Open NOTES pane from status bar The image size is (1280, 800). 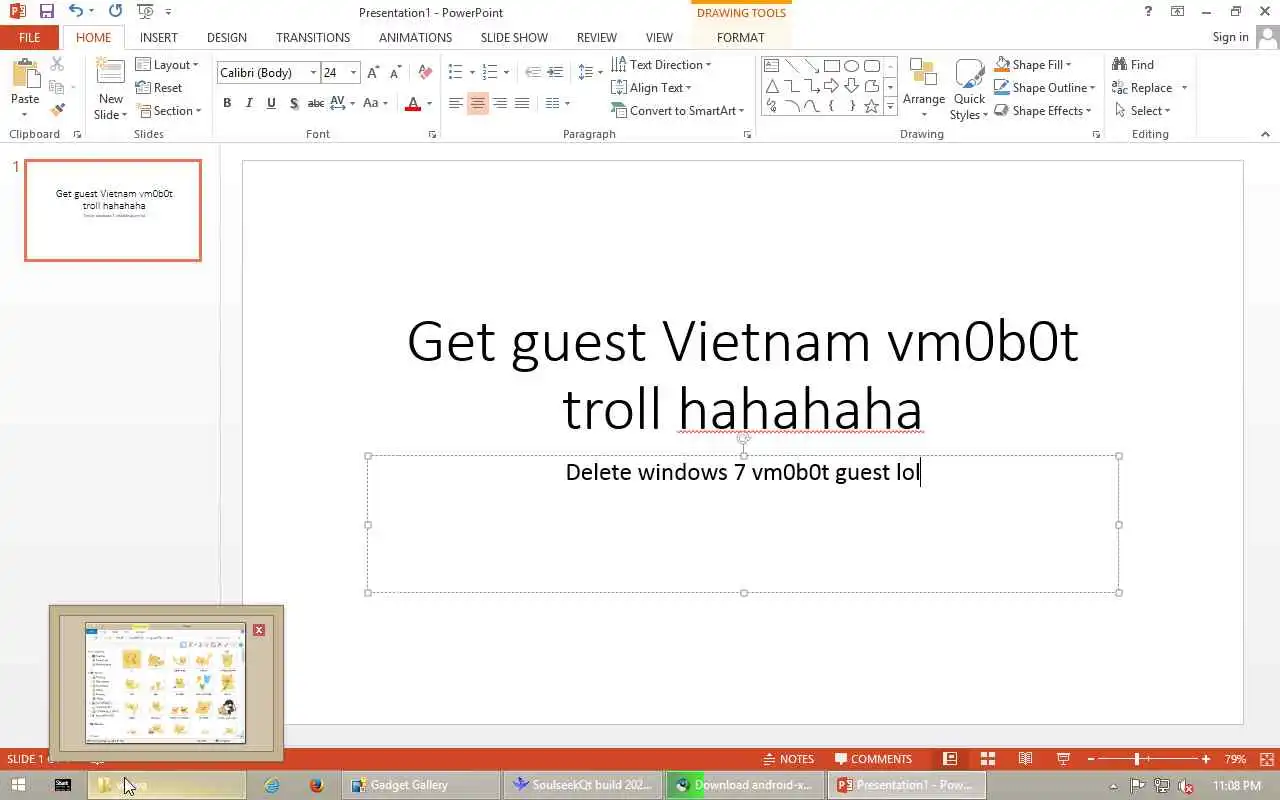pyautogui.click(x=788, y=759)
